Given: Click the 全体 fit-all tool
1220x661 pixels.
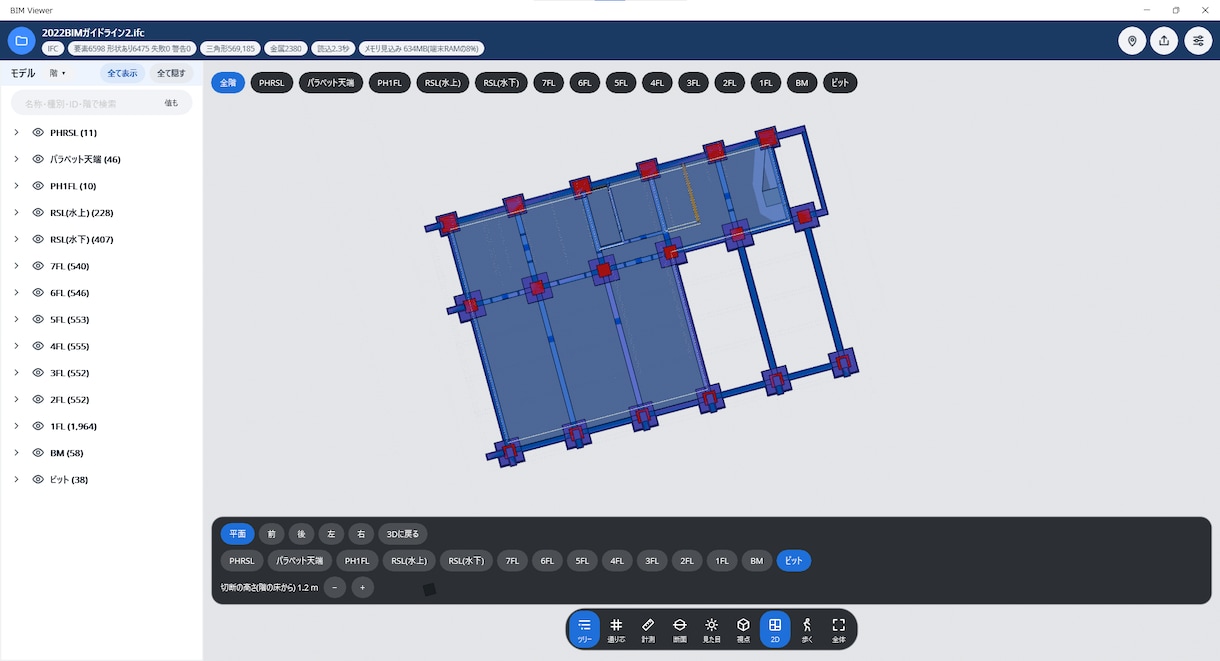Looking at the screenshot, I should point(839,629).
